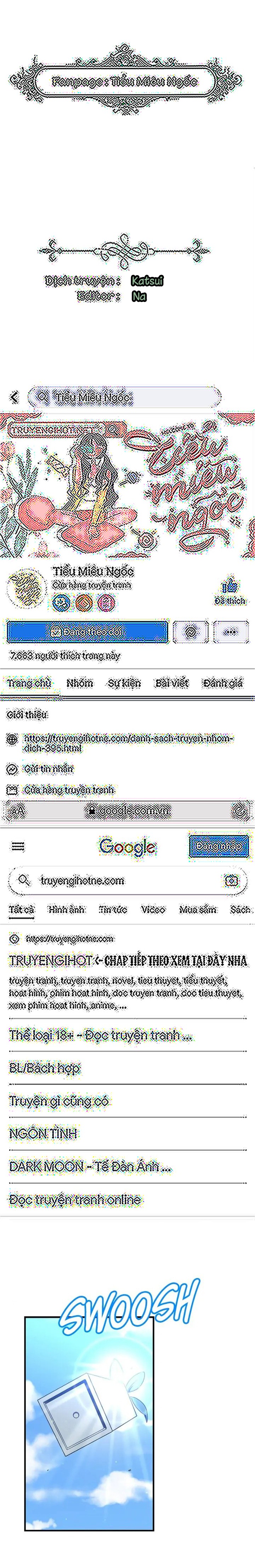Select the Hình ảnh search tab
The image size is (255, 1568).
(x=67, y=910)
